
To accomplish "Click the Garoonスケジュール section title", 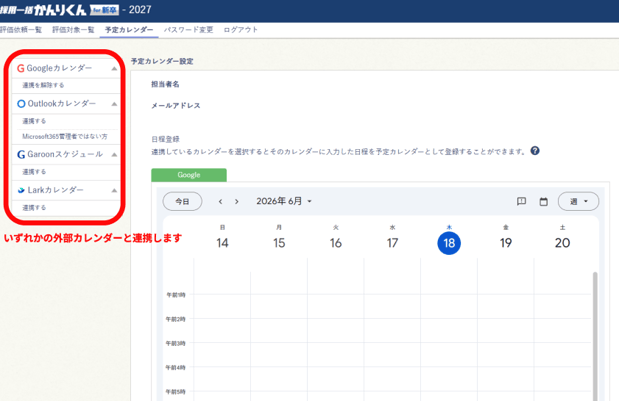I will [x=65, y=154].
